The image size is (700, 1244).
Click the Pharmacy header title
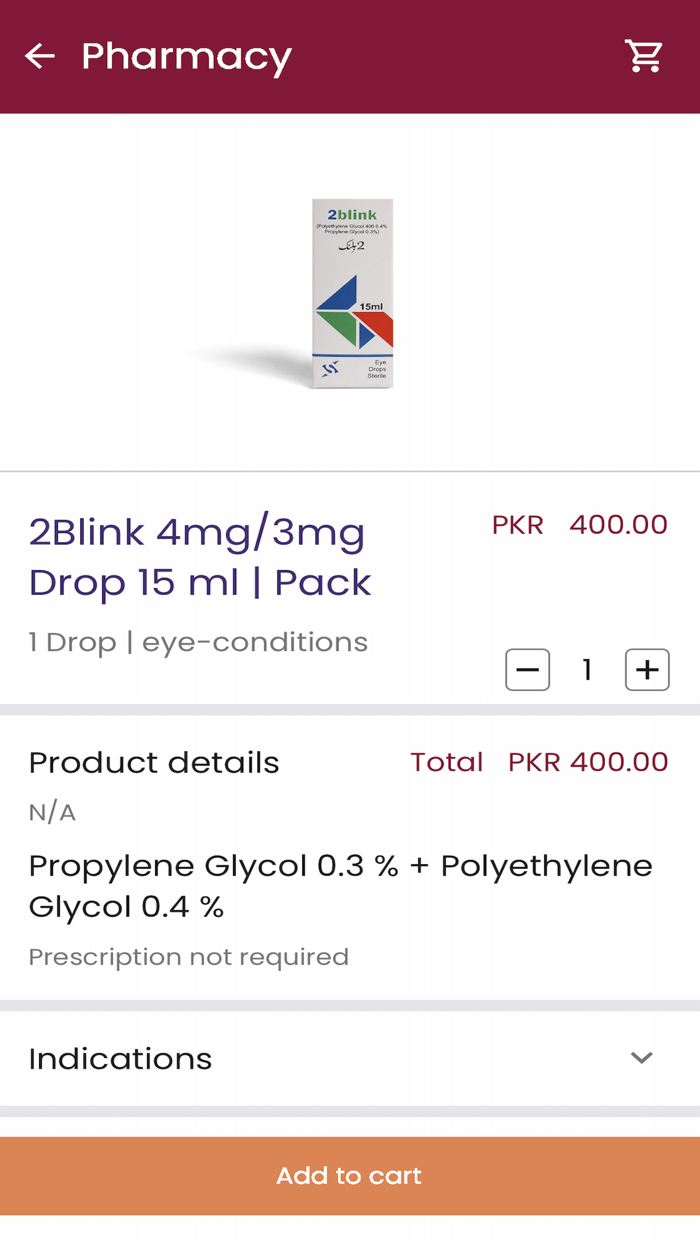(186, 57)
